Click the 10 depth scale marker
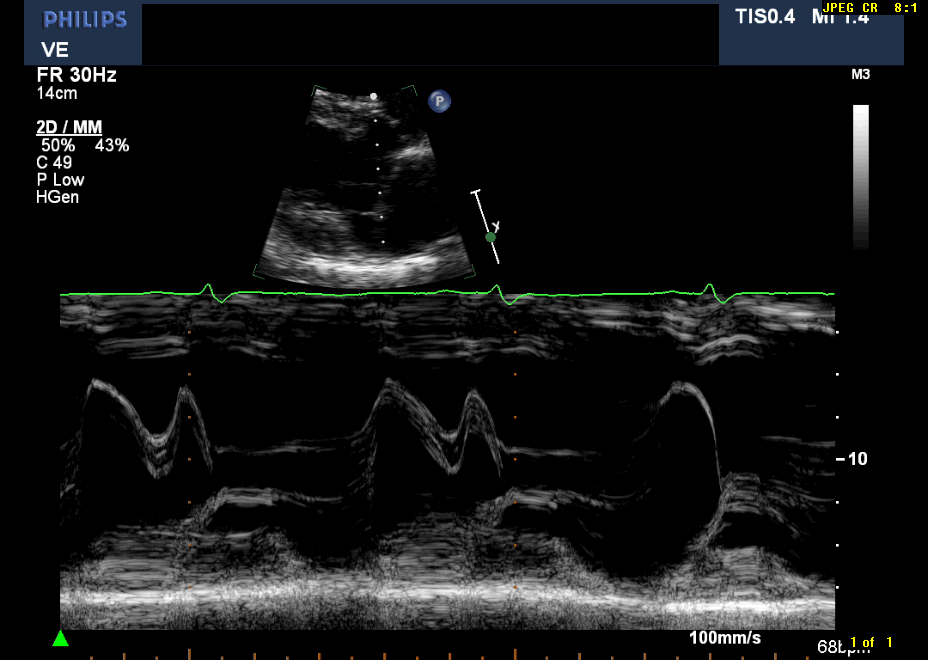Screen dimensions: 928x660 pos(857,459)
